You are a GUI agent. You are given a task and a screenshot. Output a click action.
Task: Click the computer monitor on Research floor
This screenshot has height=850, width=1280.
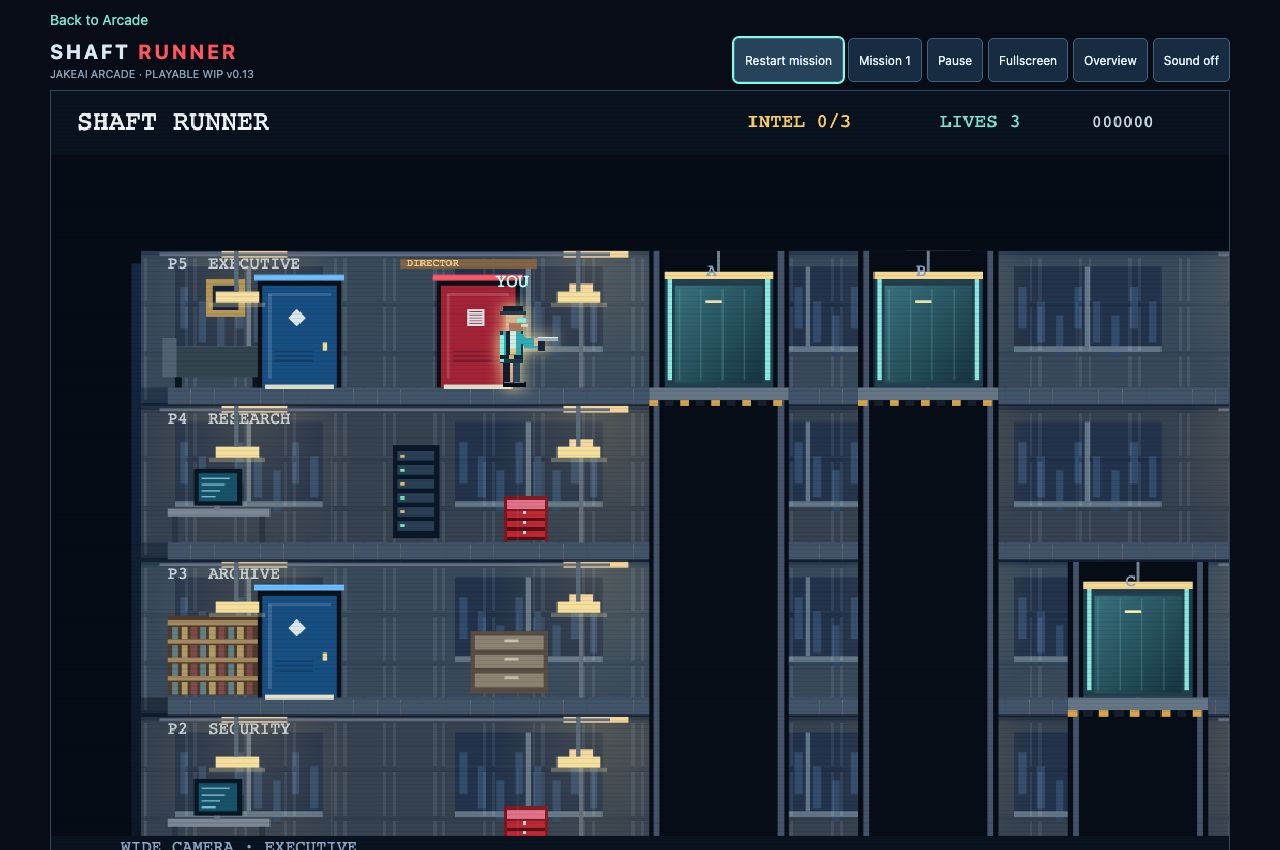(x=218, y=487)
